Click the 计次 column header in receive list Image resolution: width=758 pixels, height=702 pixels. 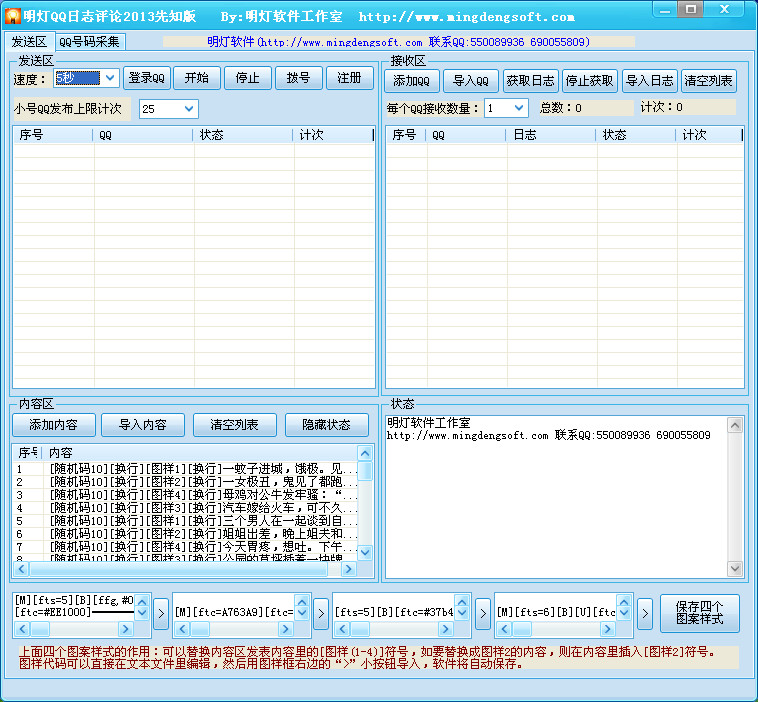[708, 135]
